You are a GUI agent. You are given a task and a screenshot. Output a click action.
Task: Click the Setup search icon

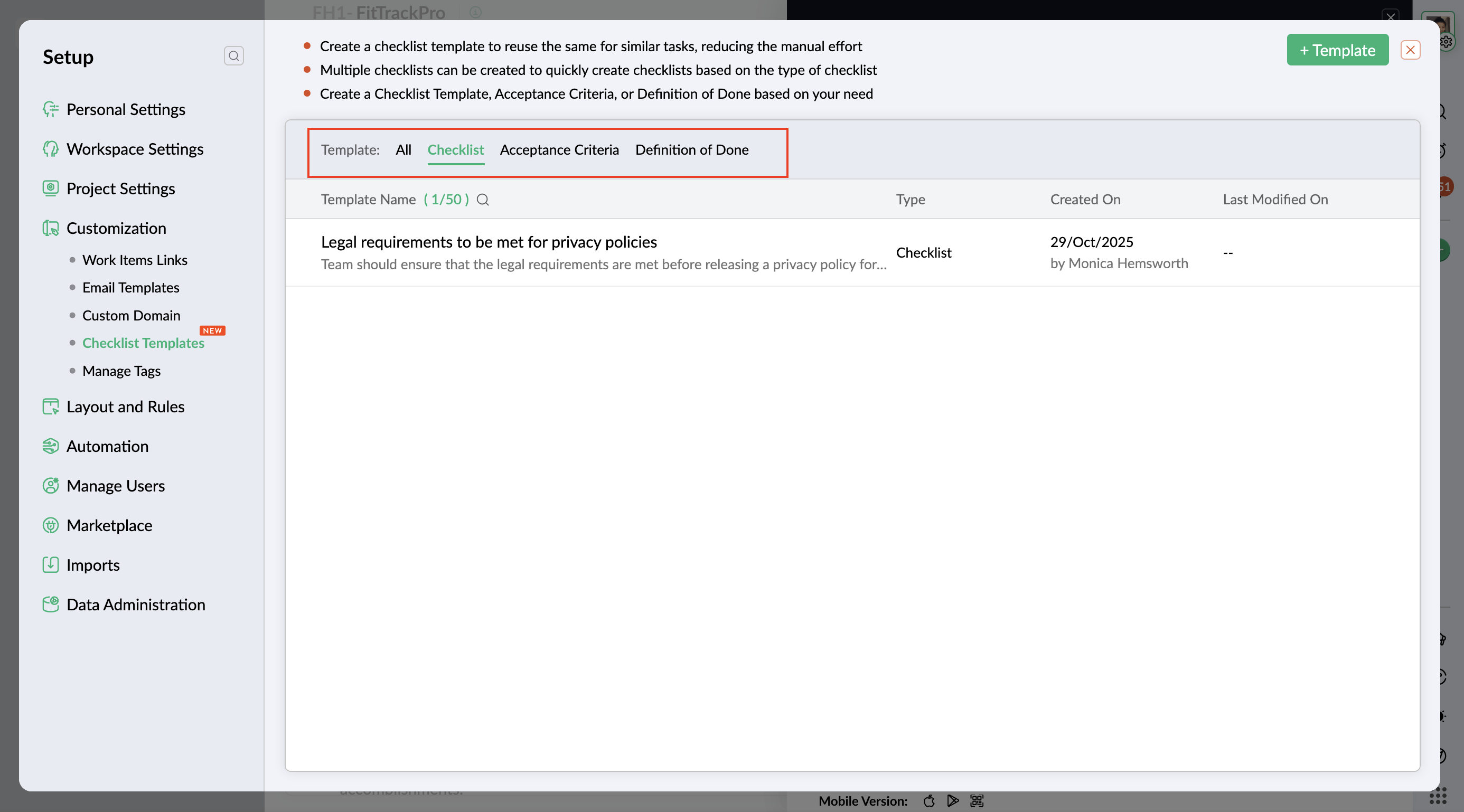coord(233,55)
